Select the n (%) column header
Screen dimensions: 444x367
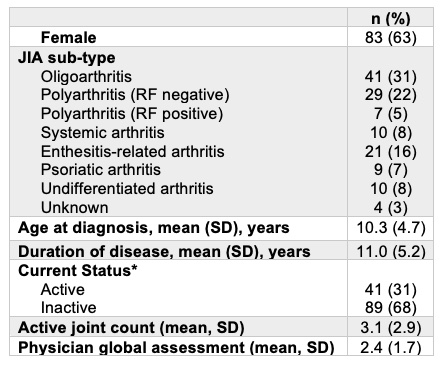tap(391, 19)
